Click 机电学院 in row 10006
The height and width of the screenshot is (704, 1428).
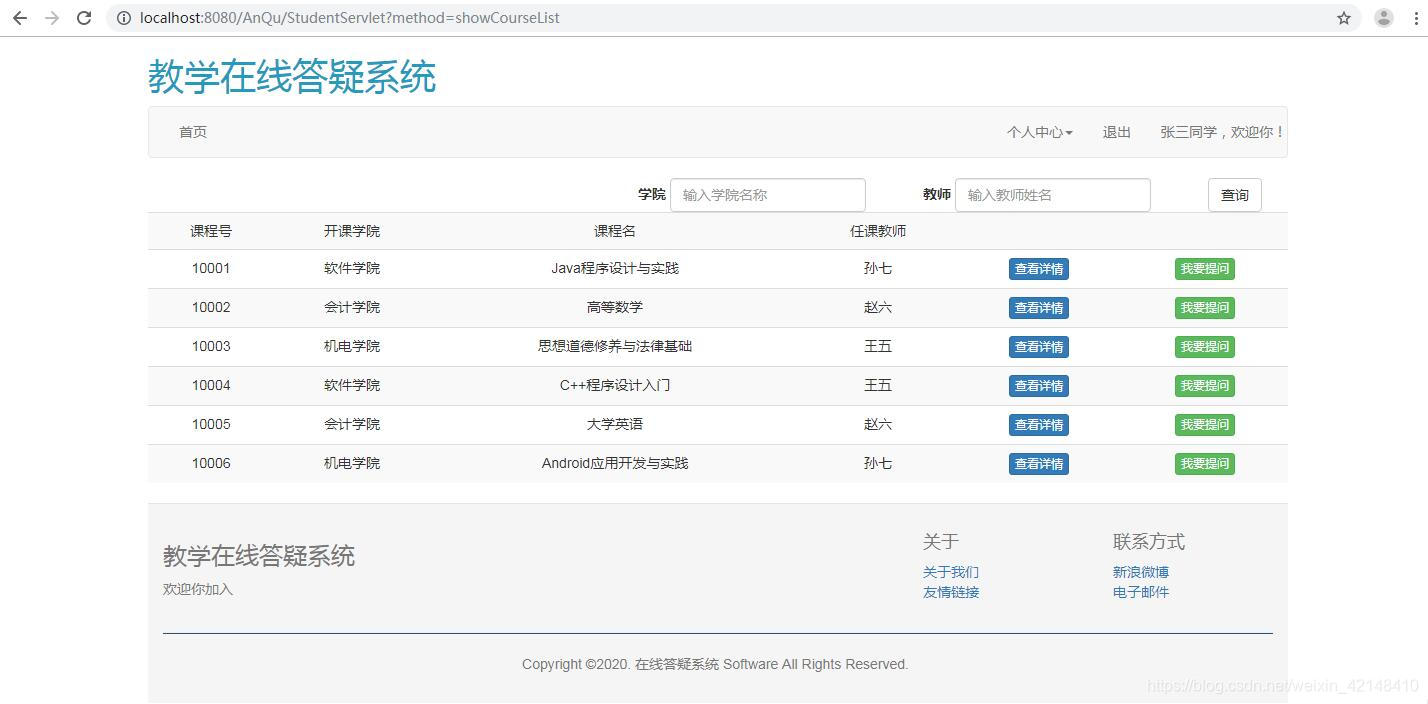352,464
